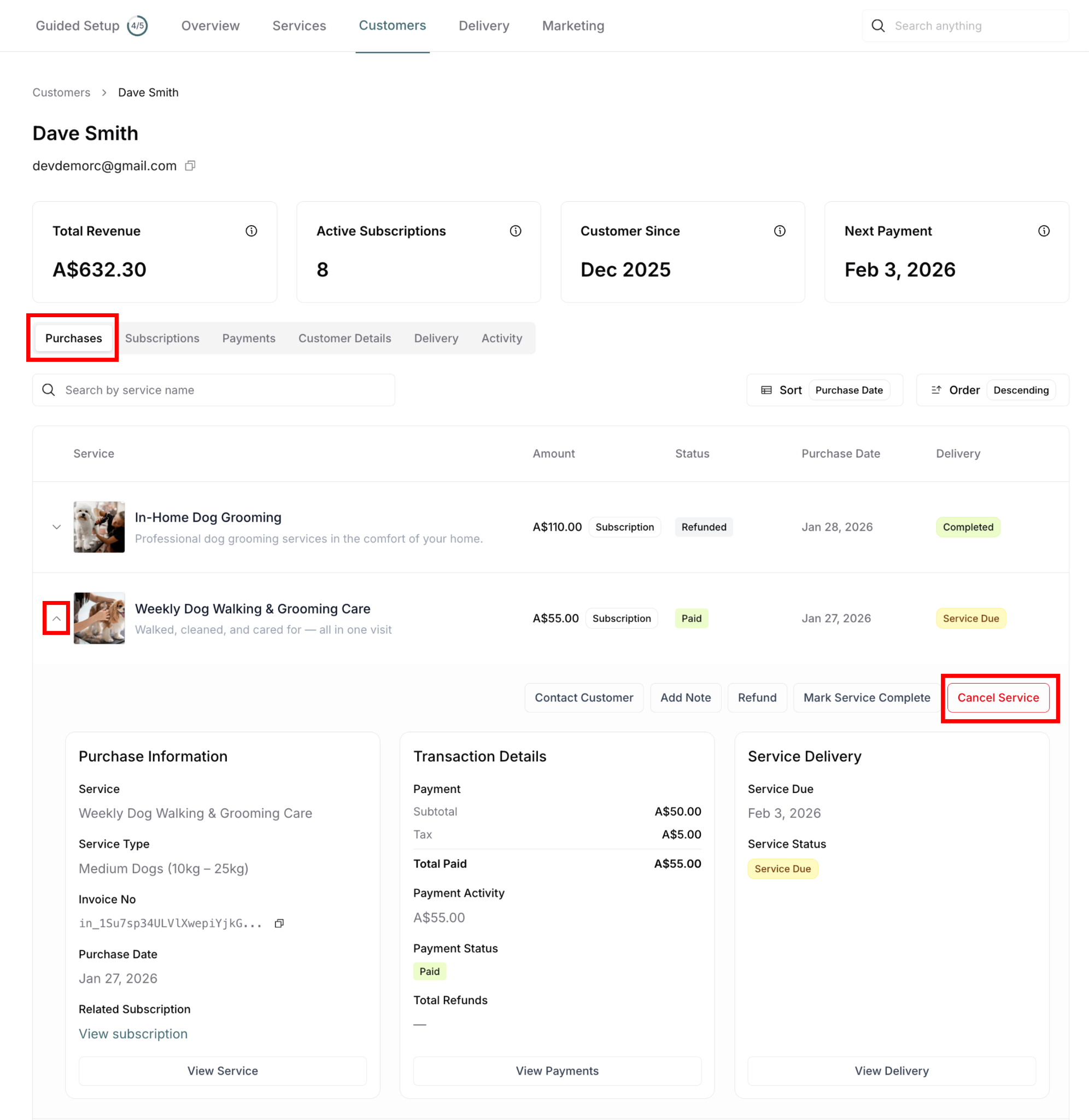Collapse the Weekly Dog Walking row
1089x1120 pixels.
[56, 619]
